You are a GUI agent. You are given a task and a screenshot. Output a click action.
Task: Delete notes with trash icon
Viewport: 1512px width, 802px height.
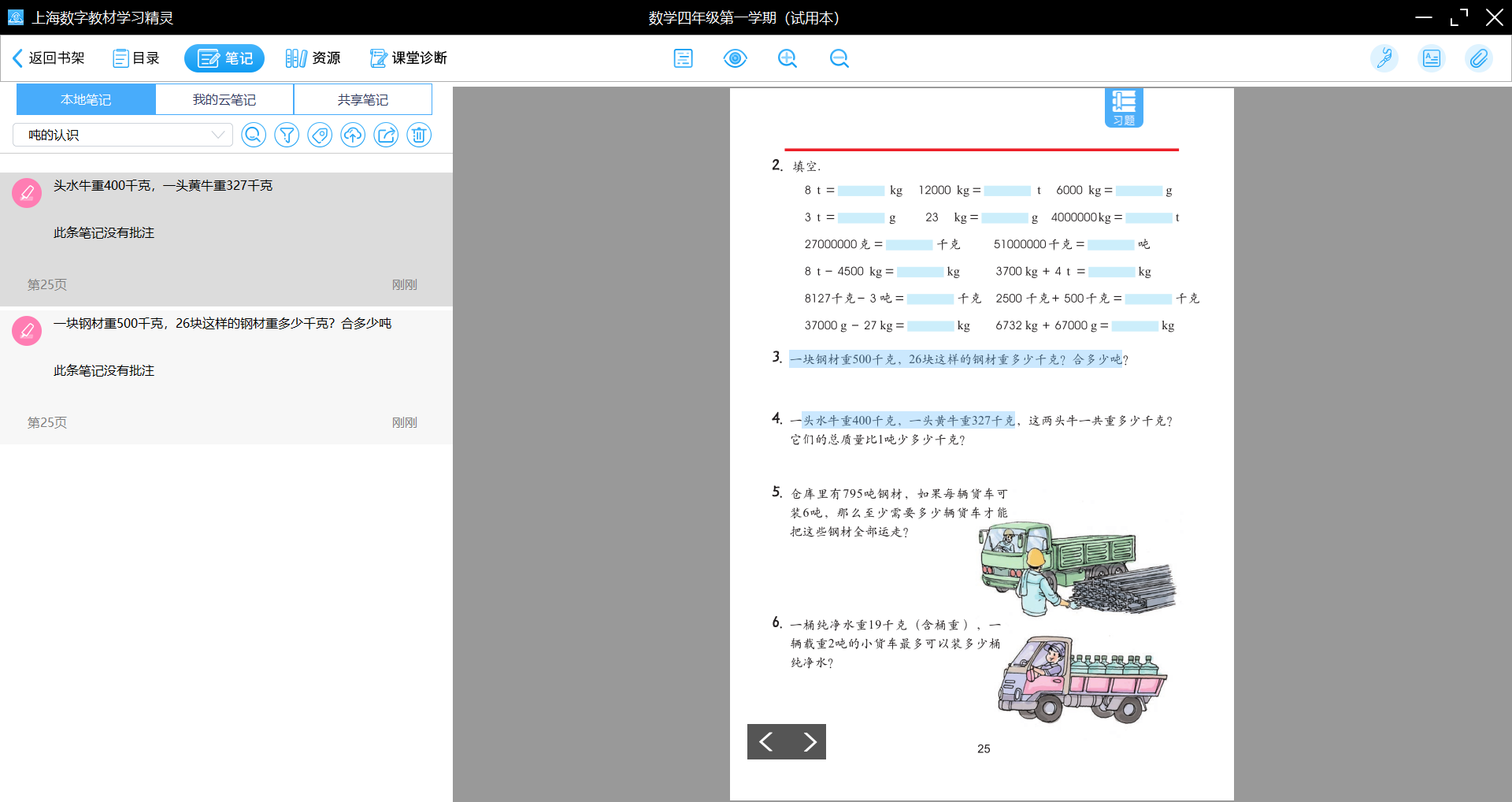[x=419, y=136]
